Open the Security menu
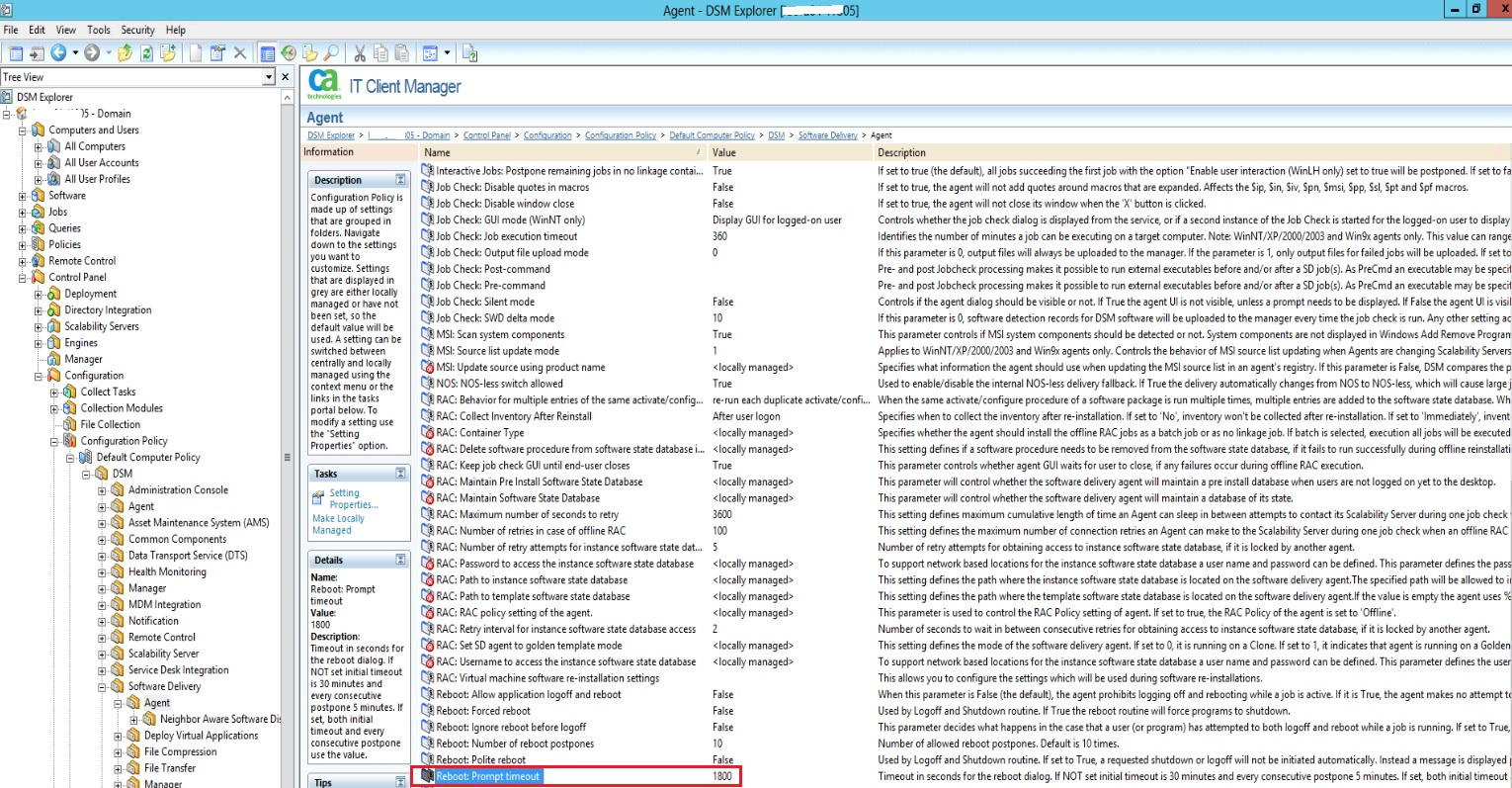 click(x=137, y=30)
